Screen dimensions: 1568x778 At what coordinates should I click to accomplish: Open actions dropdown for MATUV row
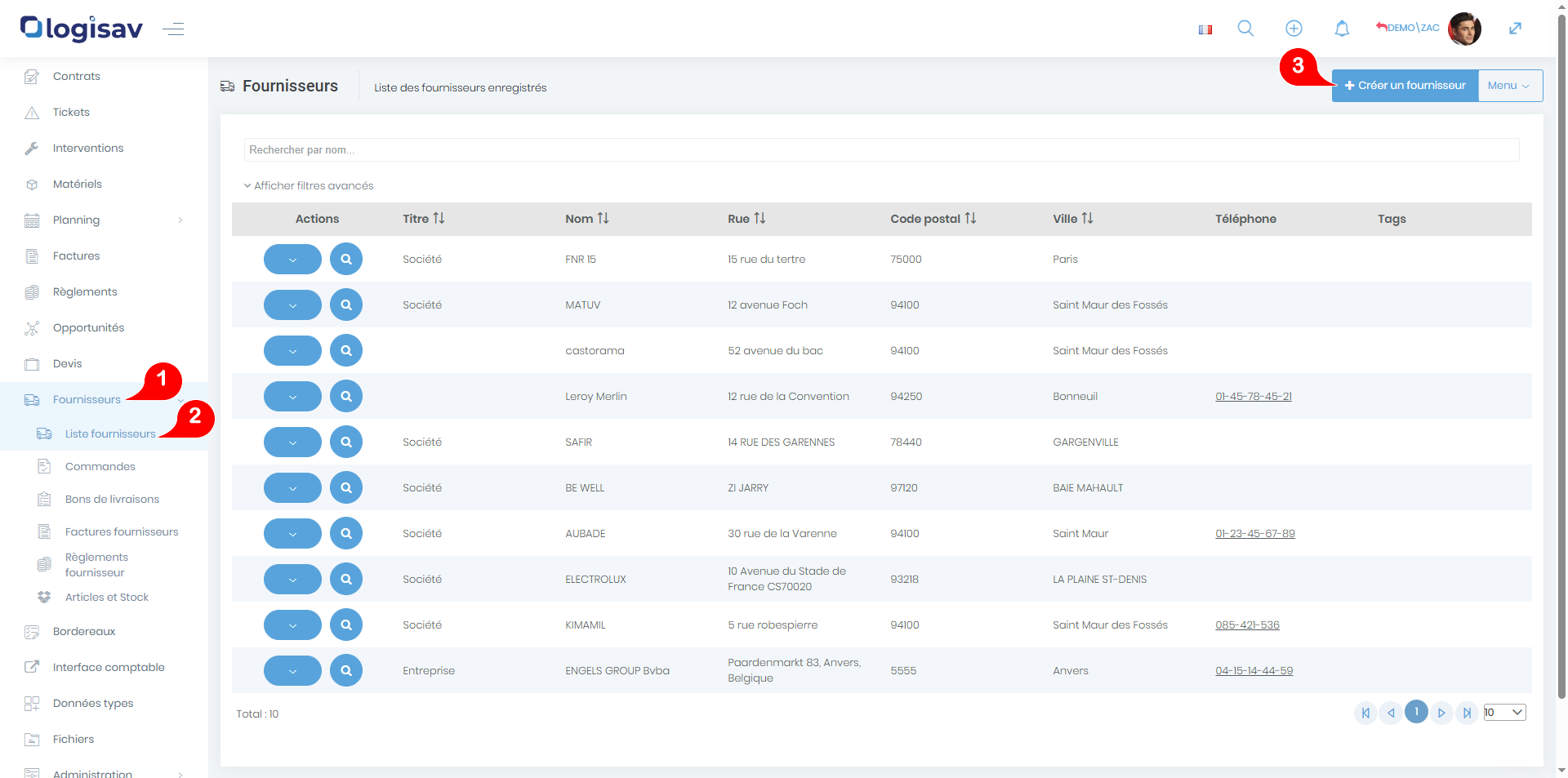[x=292, y=305]
